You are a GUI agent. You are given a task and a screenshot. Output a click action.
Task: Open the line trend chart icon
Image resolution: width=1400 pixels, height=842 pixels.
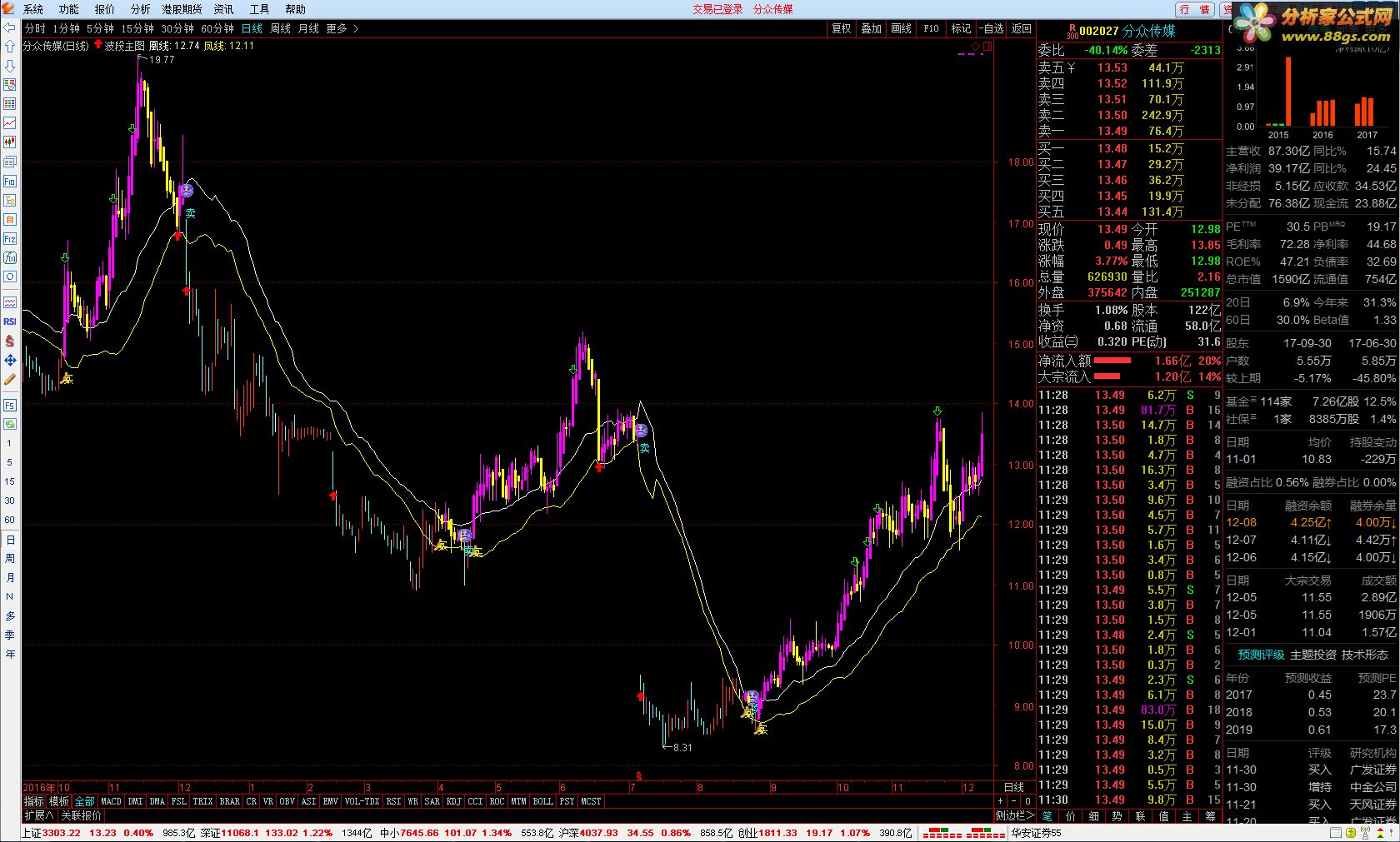point(10,123)
